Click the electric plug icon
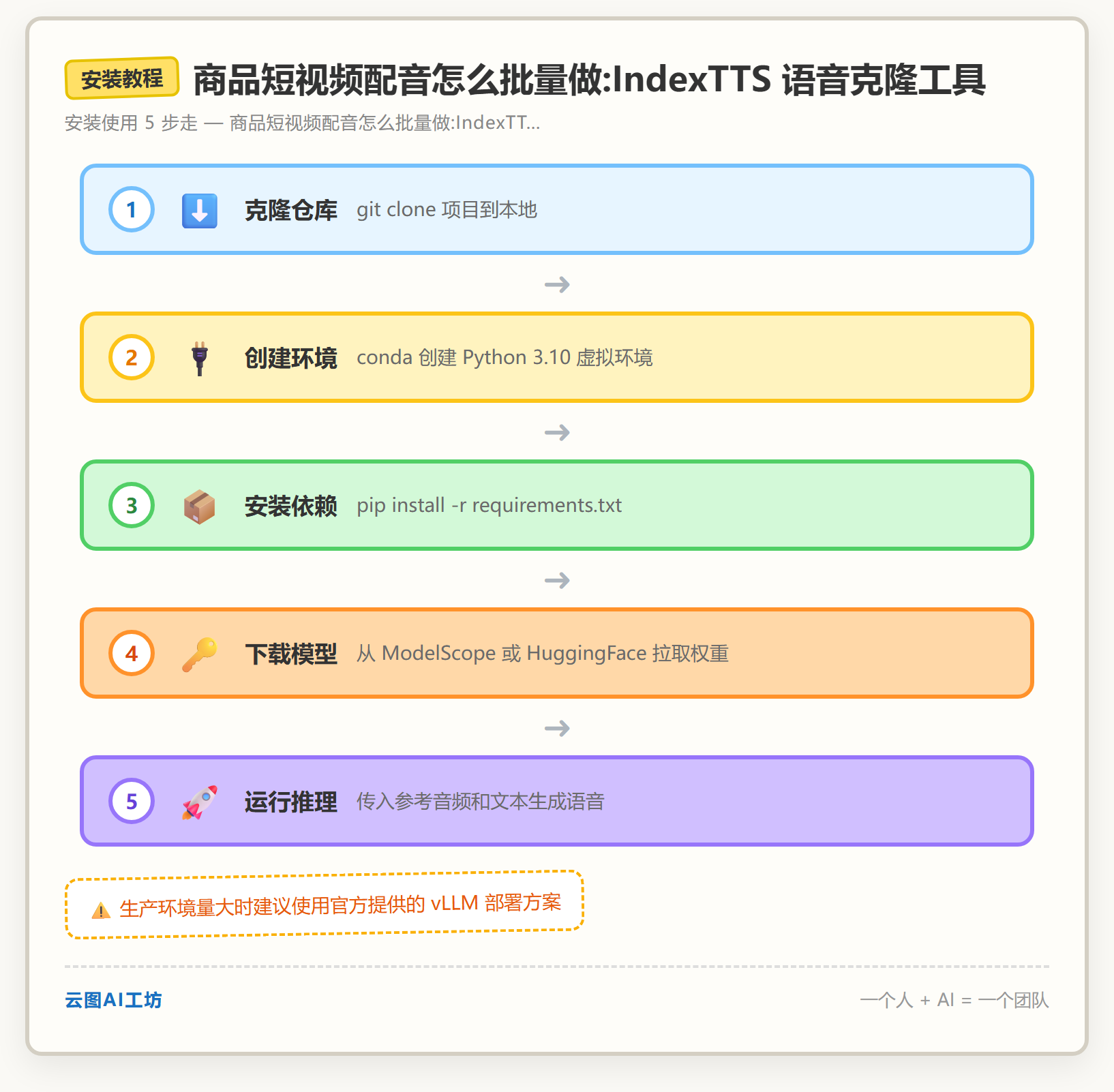1114x1092 pixels. [x=200, y=358]
